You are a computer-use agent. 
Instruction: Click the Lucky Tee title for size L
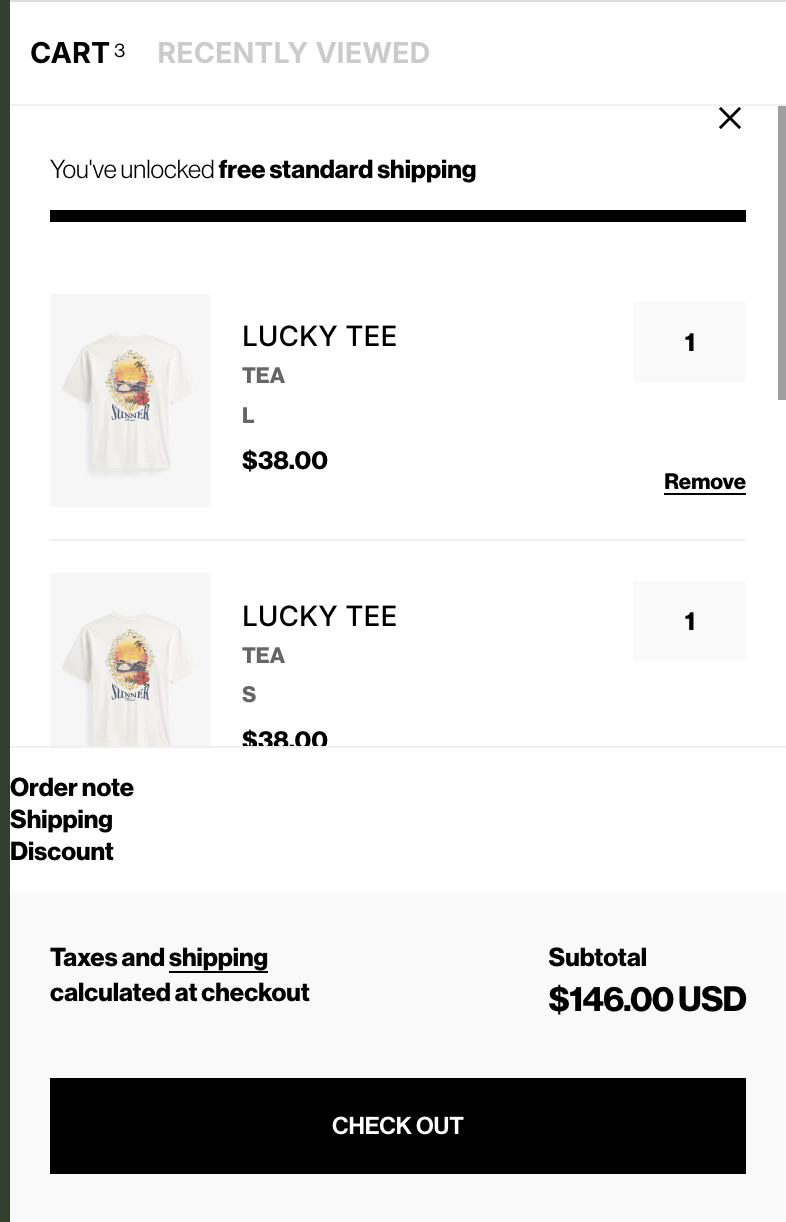coord(320,336)
